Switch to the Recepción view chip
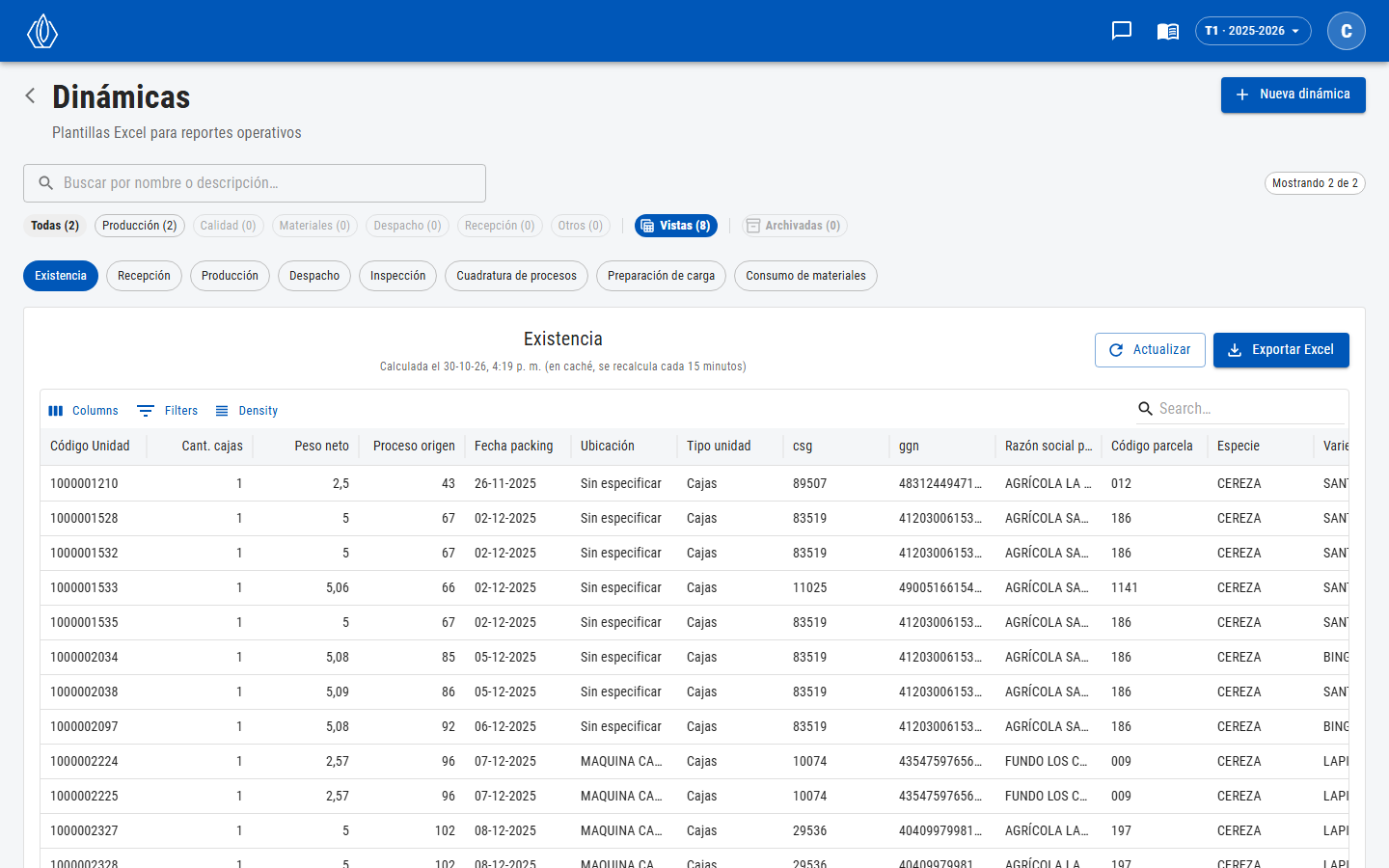 click(144, 276)
